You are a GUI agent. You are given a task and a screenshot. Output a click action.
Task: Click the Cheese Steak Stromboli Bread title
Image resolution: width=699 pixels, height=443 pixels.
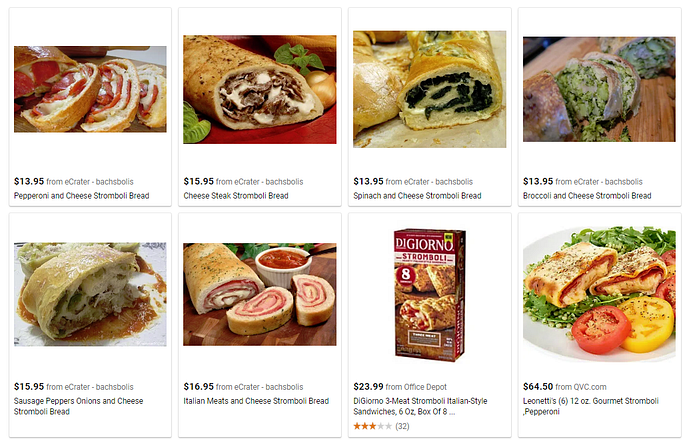(236, 196)
